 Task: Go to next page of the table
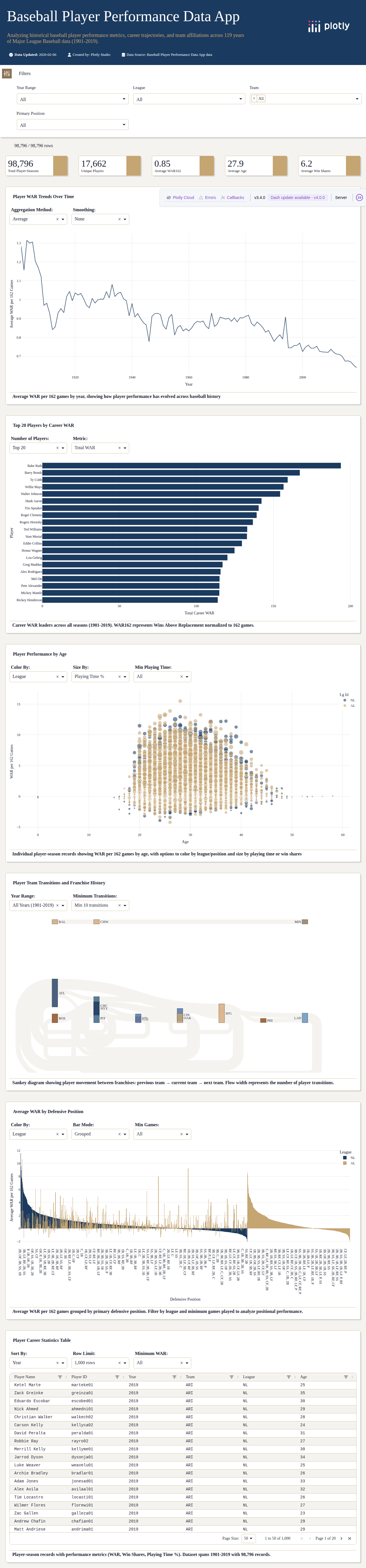coord(341,1538)
